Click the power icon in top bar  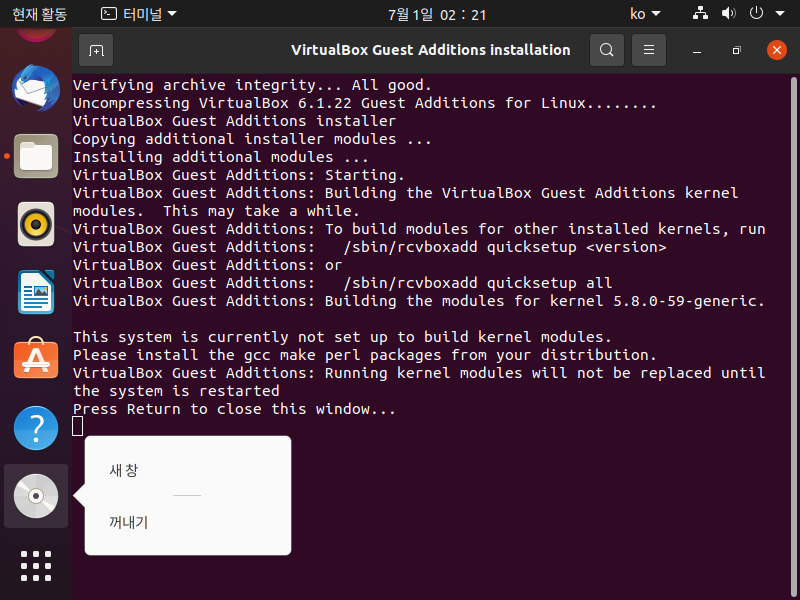[x=756, y=14]
